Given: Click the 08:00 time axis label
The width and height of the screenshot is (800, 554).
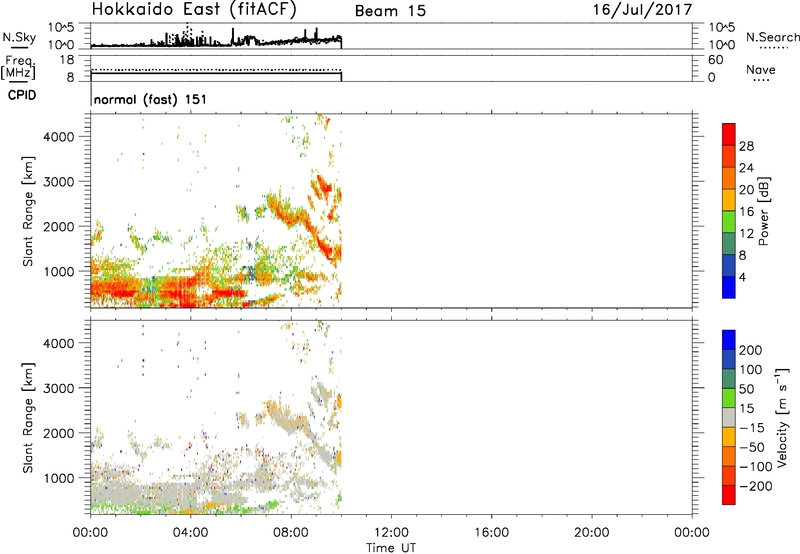Looking at the screenshot, I should pyautogui.click(x=291, y=533).
